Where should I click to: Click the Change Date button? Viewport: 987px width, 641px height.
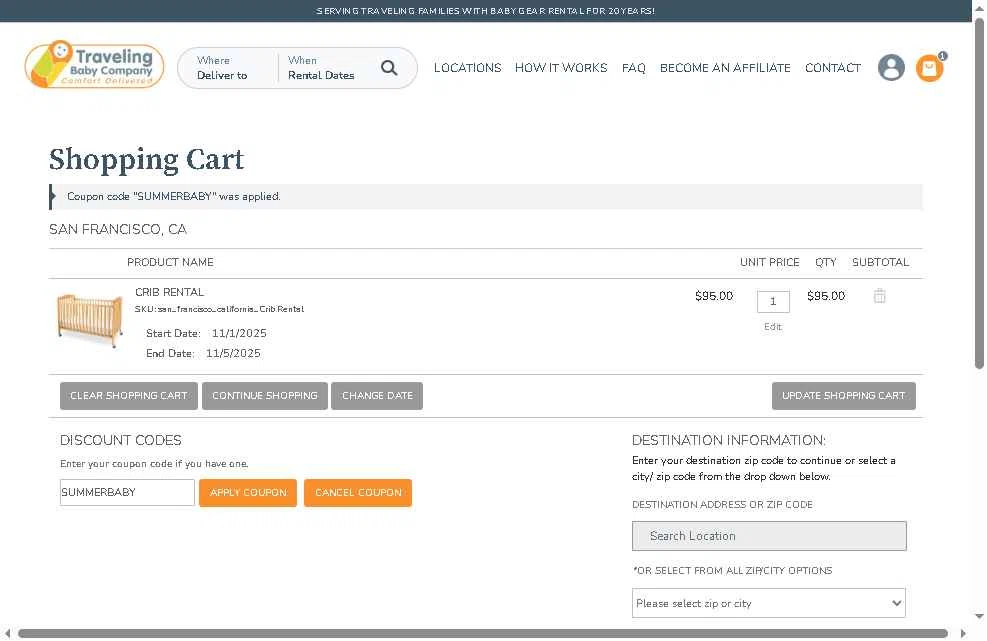click(377, 395)
